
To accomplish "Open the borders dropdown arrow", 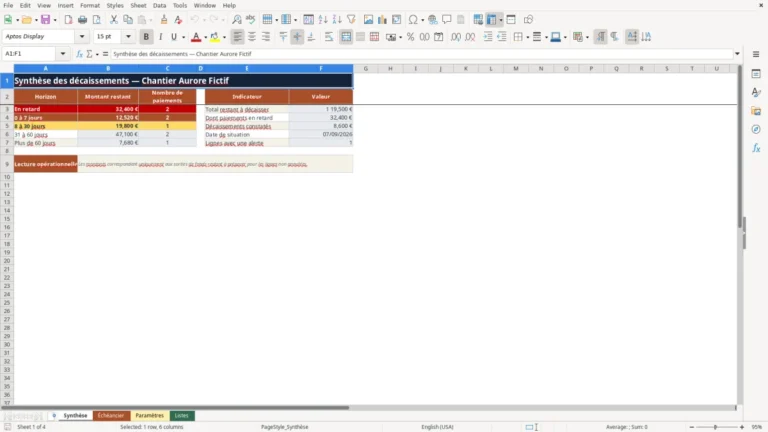I will coord(528,37).
